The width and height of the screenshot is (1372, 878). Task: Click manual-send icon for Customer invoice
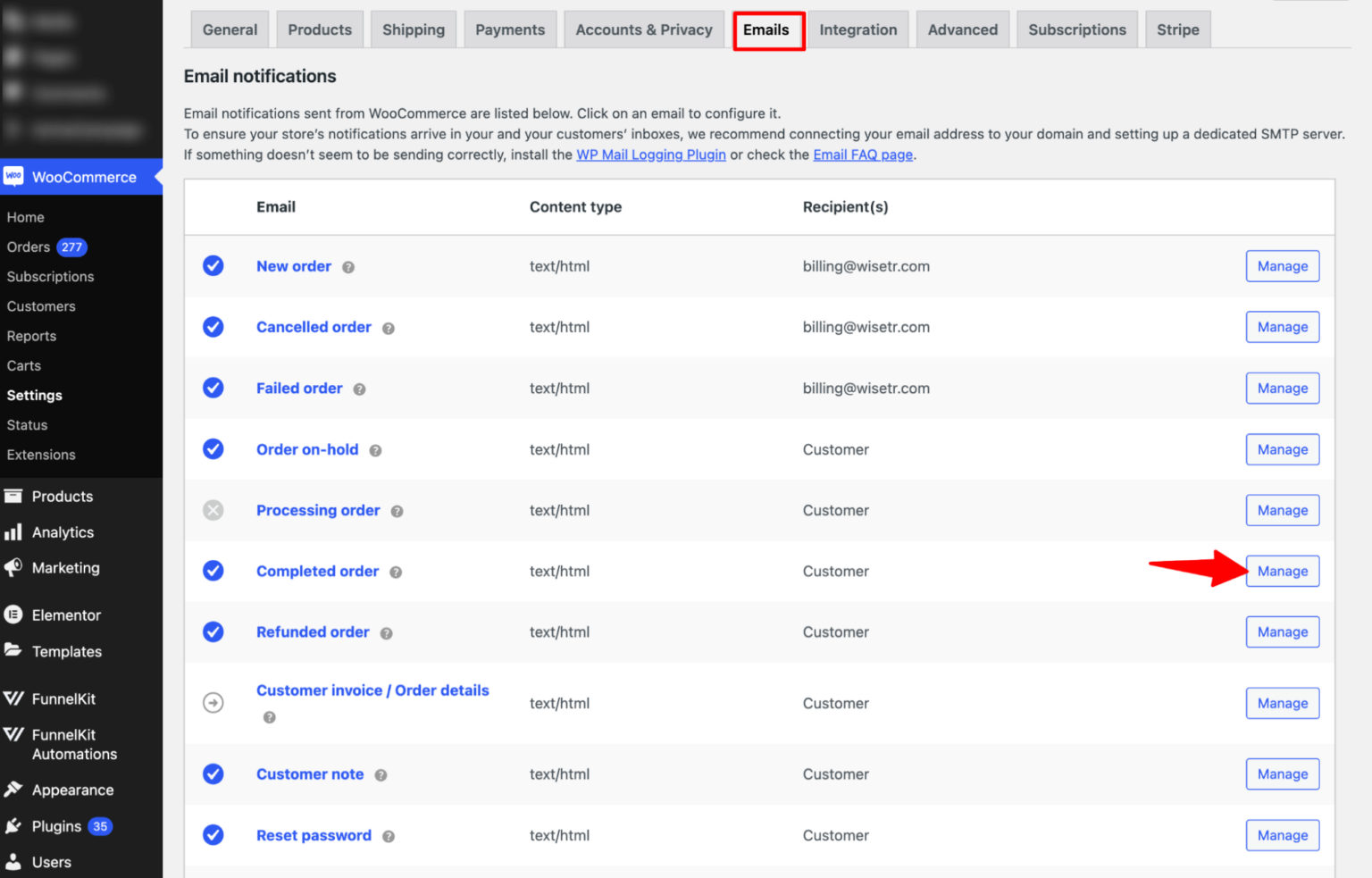tap(213, 703)
